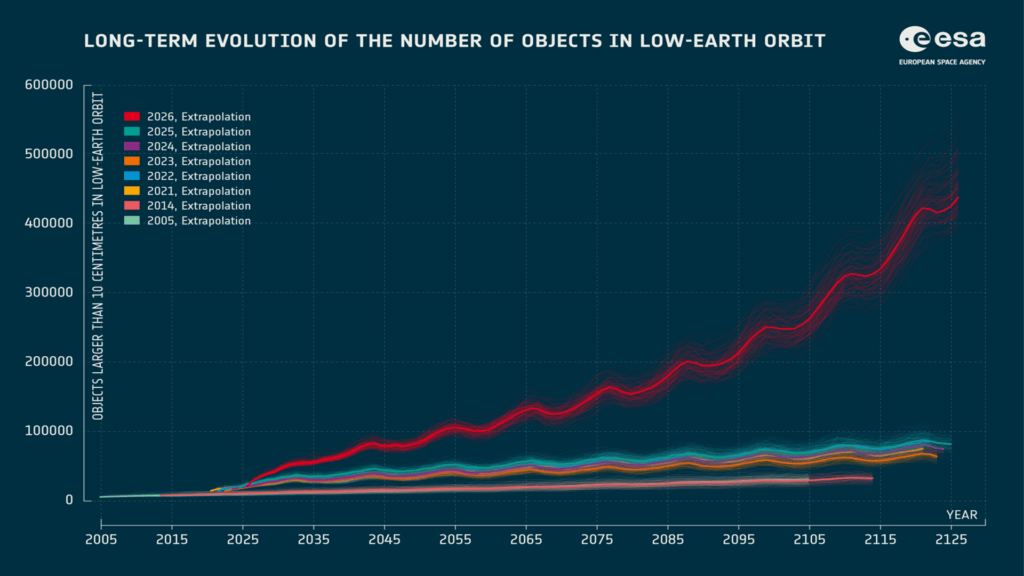Viewport: 1024px width, 576px height.
Task: Click the teal 2025 Extrapolation swatch
Action: [x=132, y=132]
